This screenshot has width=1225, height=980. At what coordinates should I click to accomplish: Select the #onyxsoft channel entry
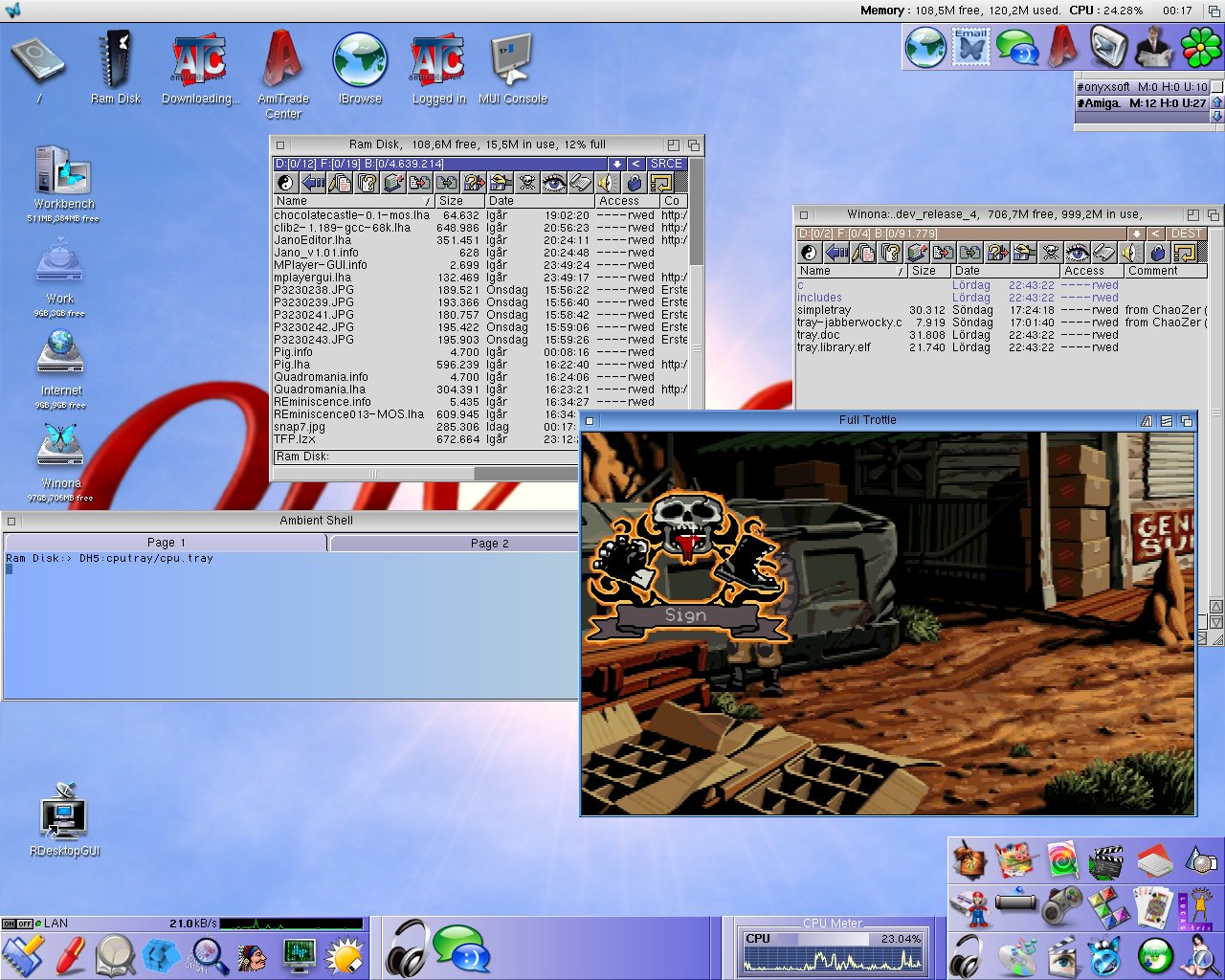tap(1142, 87)
